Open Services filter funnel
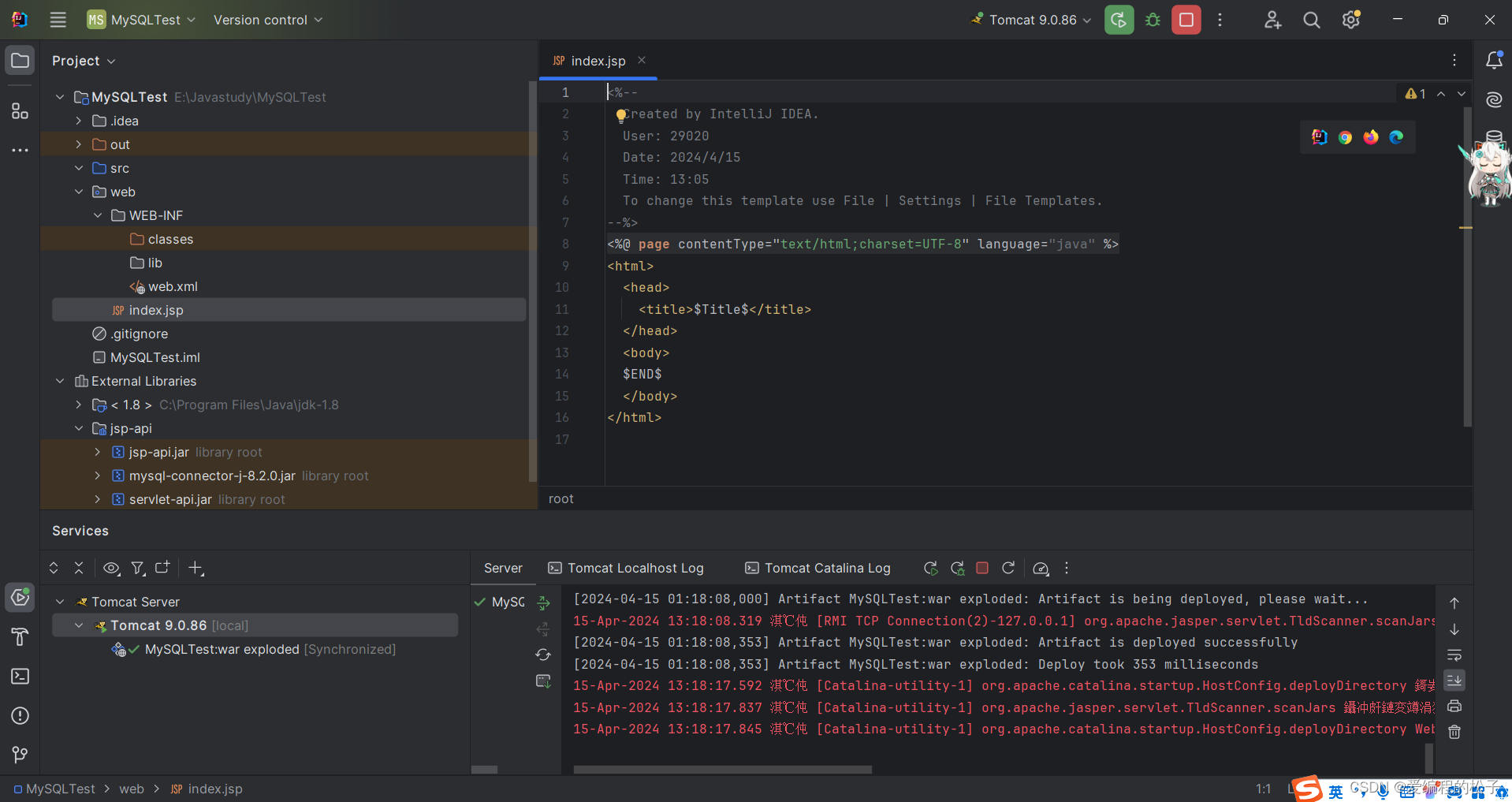The width and height of the screenshot is (1512, 802). [x=138, y=568]
